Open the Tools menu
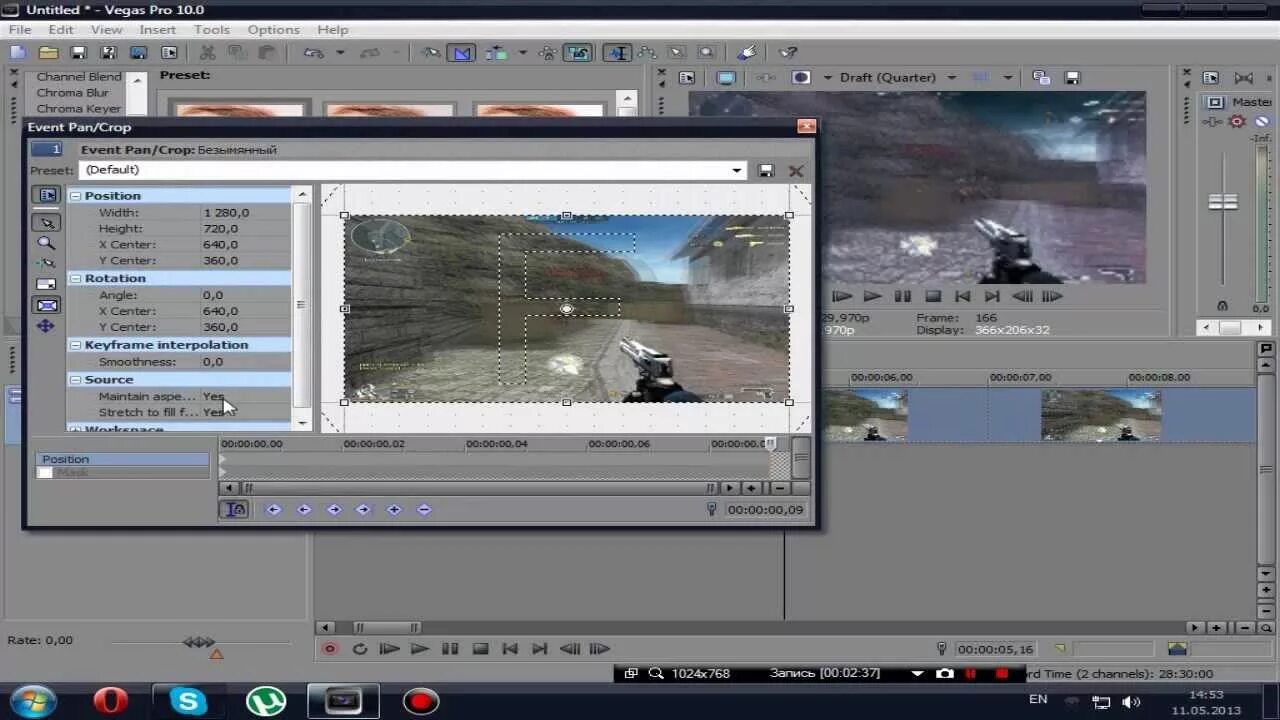 (211, 30)
